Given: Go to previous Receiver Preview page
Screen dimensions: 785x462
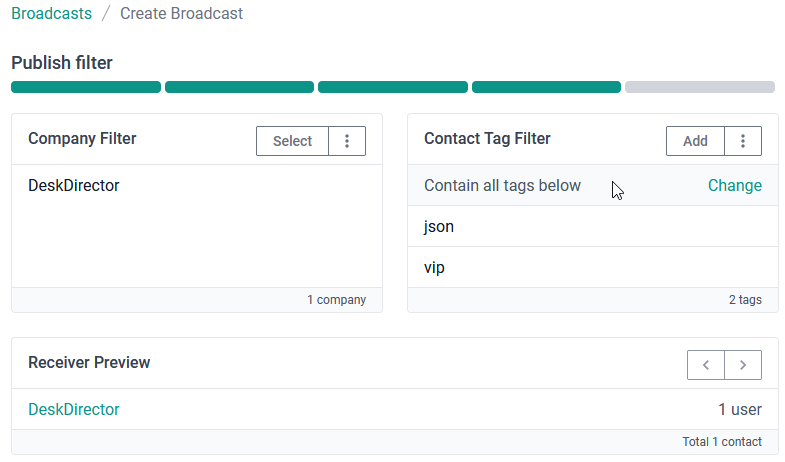Looking at the screenshot, I should pos(706,365).
